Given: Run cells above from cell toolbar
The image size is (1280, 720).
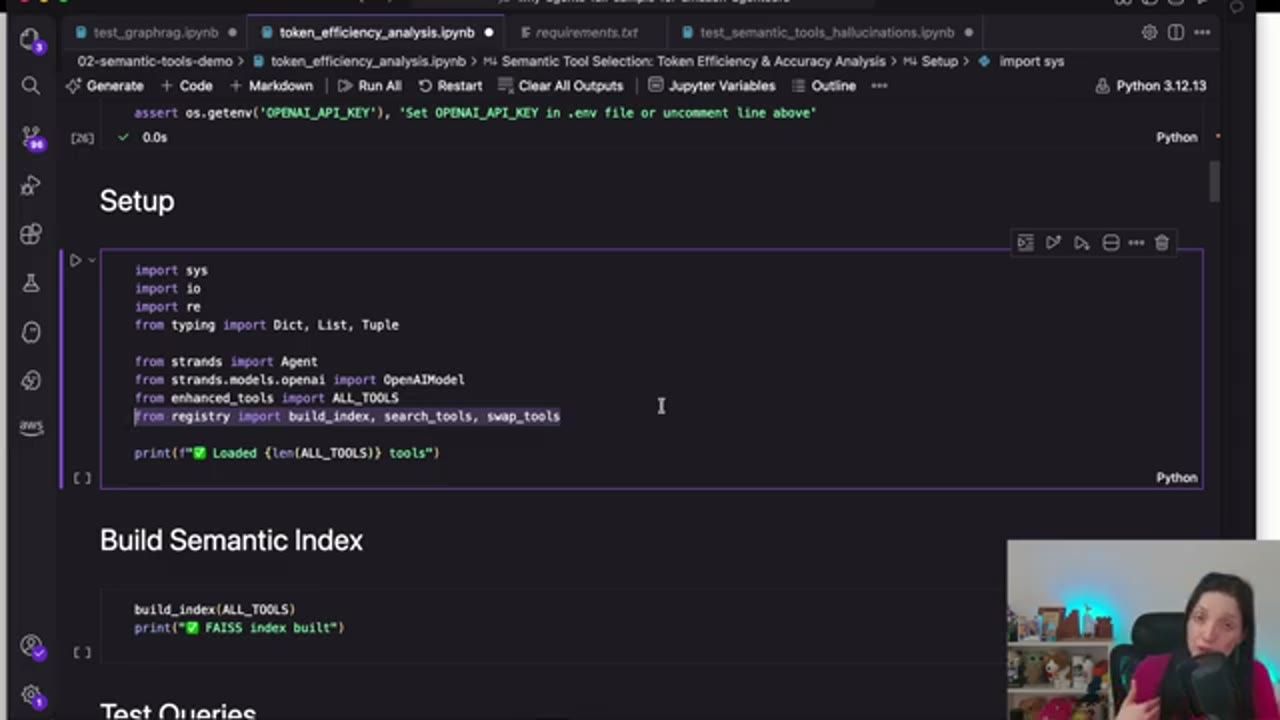Looking at the screenshot, I should coord(1053,242).
